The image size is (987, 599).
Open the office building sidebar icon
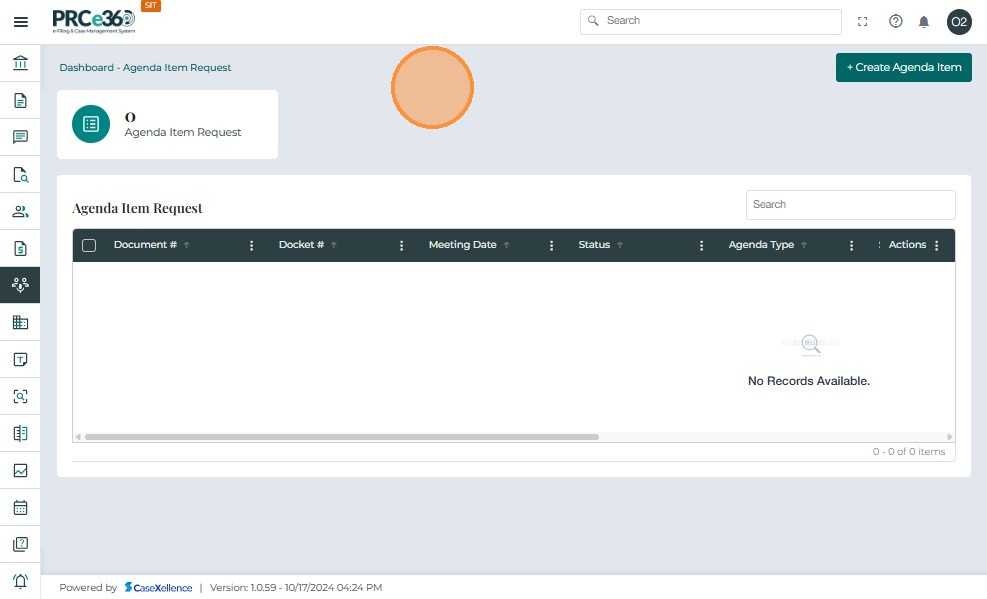click(x=20, y=322)
